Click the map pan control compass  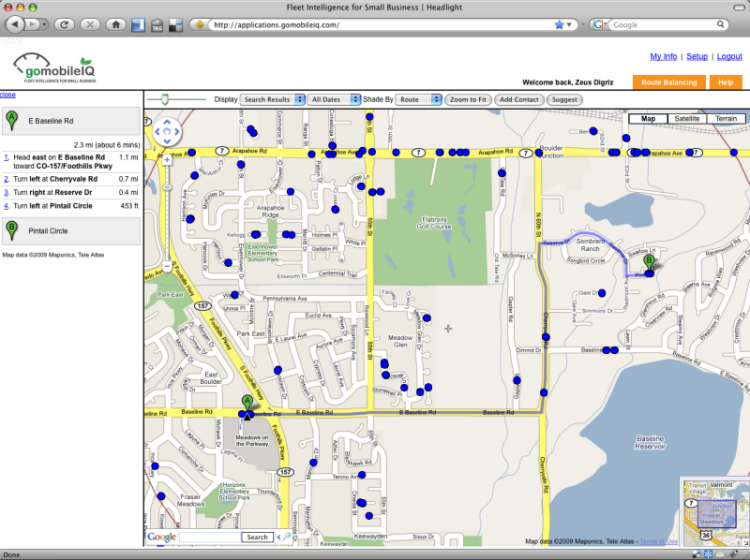pos(165,132)
